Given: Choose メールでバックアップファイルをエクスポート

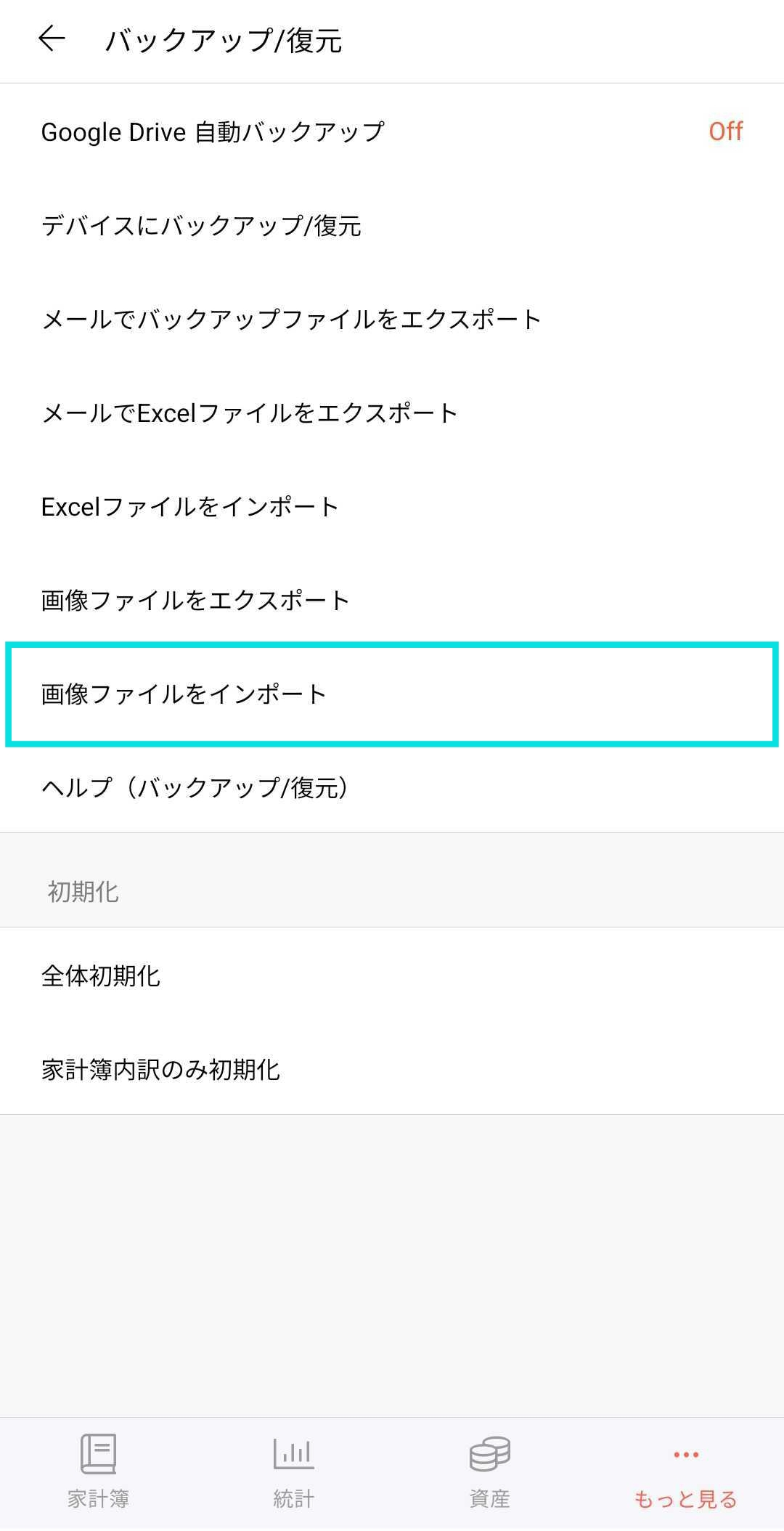Looking at the screenshot, I should (291, 320).
